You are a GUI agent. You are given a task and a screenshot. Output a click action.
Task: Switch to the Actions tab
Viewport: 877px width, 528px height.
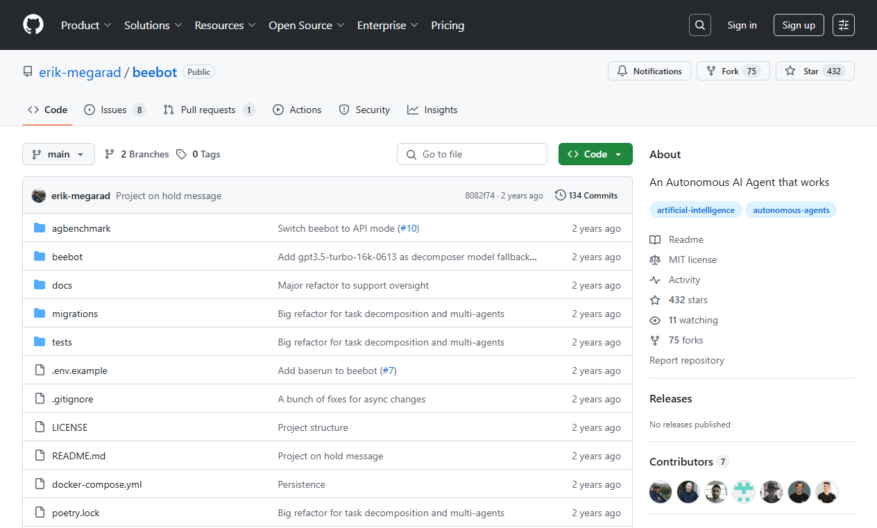coord(297,110)
